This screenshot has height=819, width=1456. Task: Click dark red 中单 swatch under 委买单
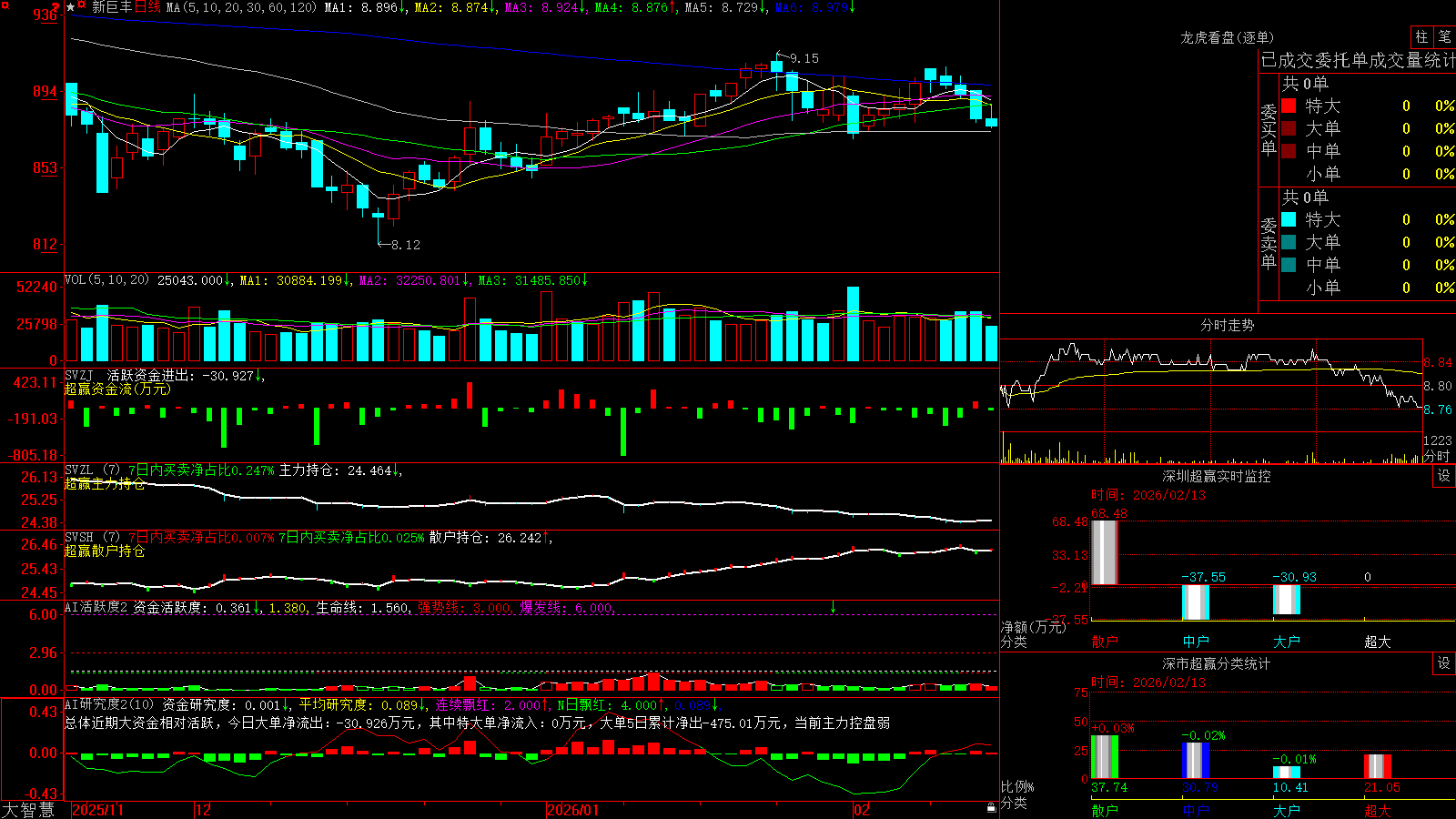pos(1289,151)
